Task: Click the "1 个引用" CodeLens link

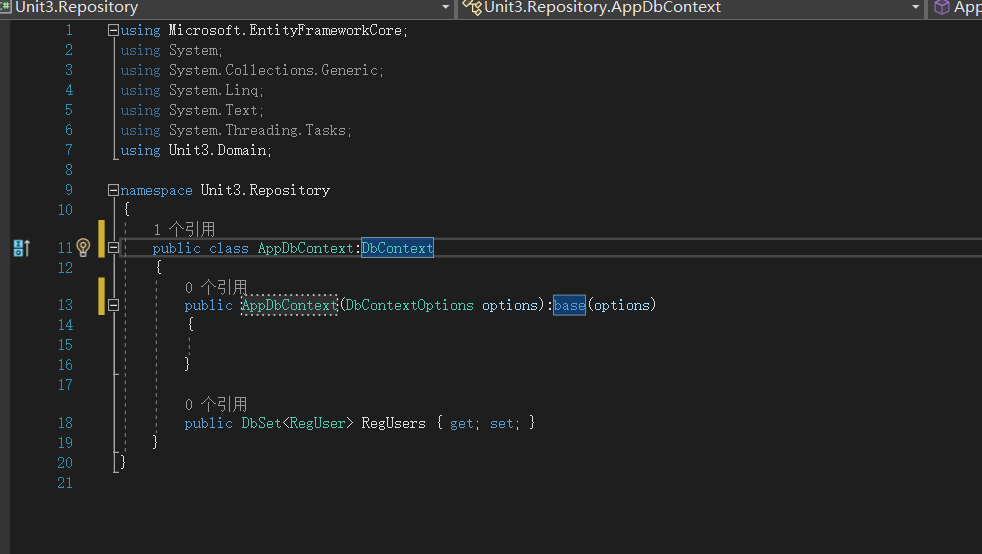Action: click(x=184, y=230)
